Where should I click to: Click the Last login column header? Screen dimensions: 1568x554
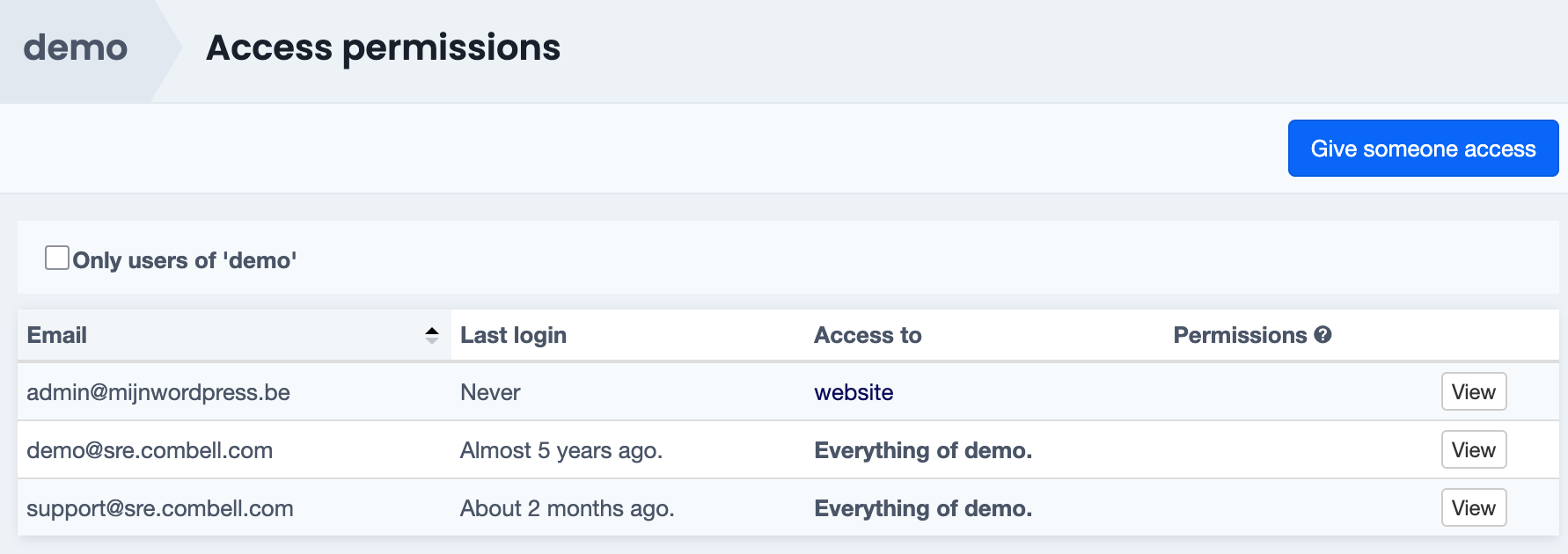[x=513, y=335]
